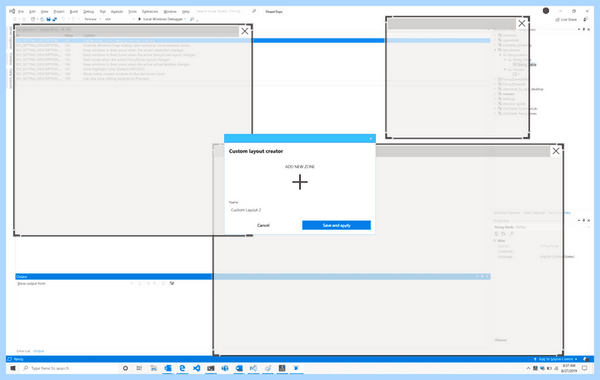
Task: Click the plus icon to add new zone
Action: [300, 182]
